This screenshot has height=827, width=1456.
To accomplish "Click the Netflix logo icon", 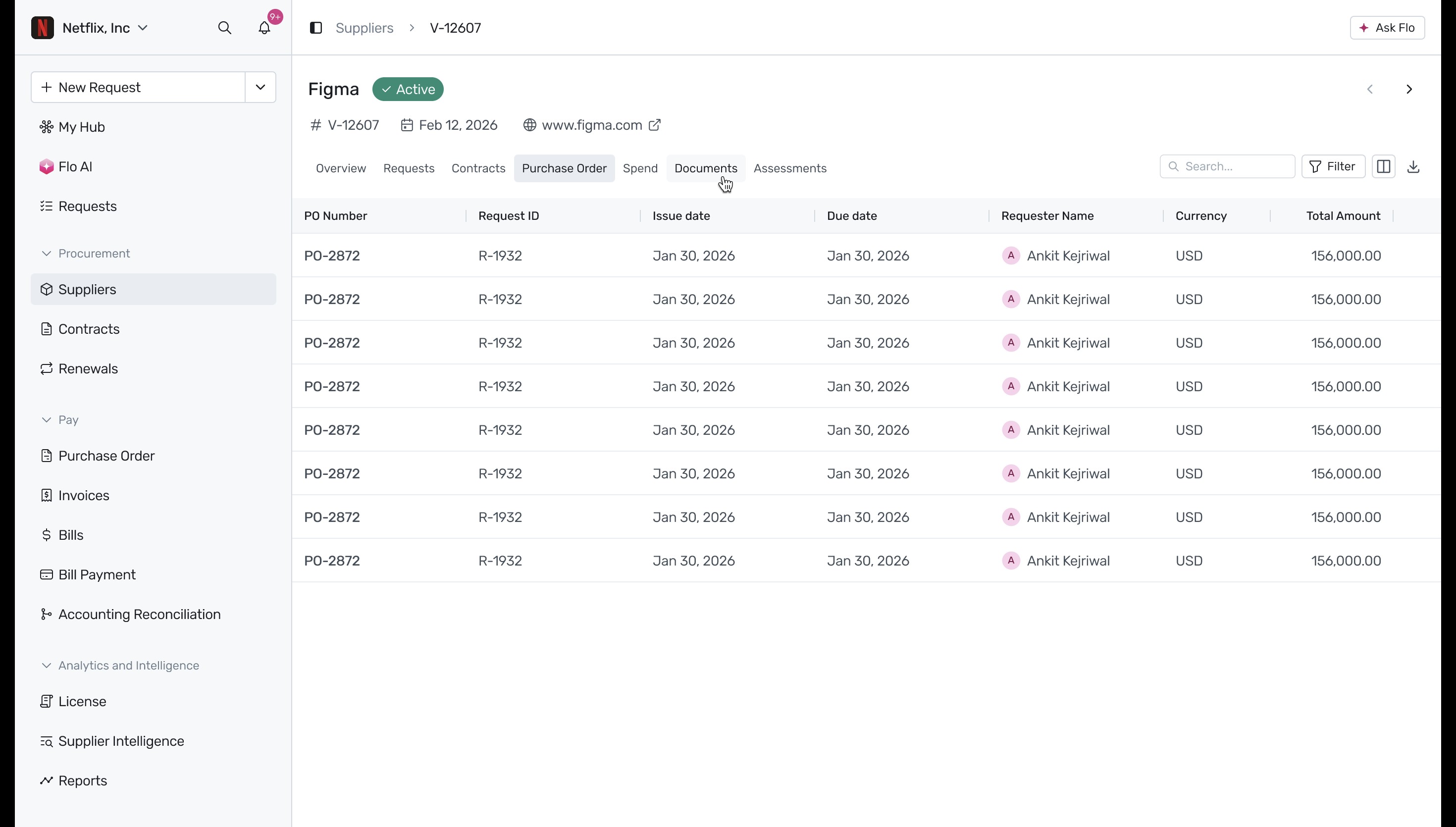I will pos(43,28).
